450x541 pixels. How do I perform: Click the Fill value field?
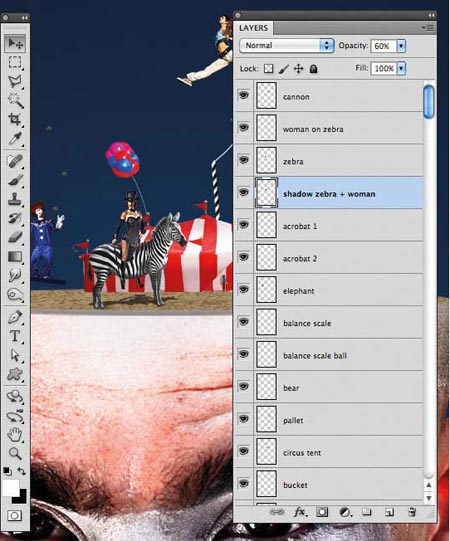[x=383, y=68]
